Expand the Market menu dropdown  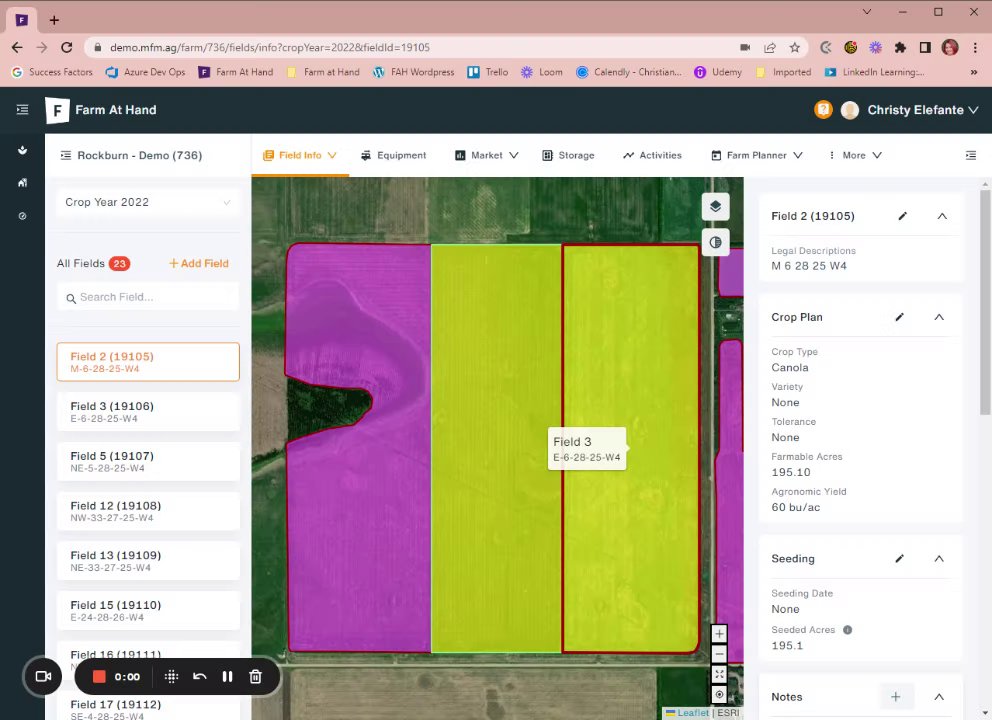coord(514,155)
